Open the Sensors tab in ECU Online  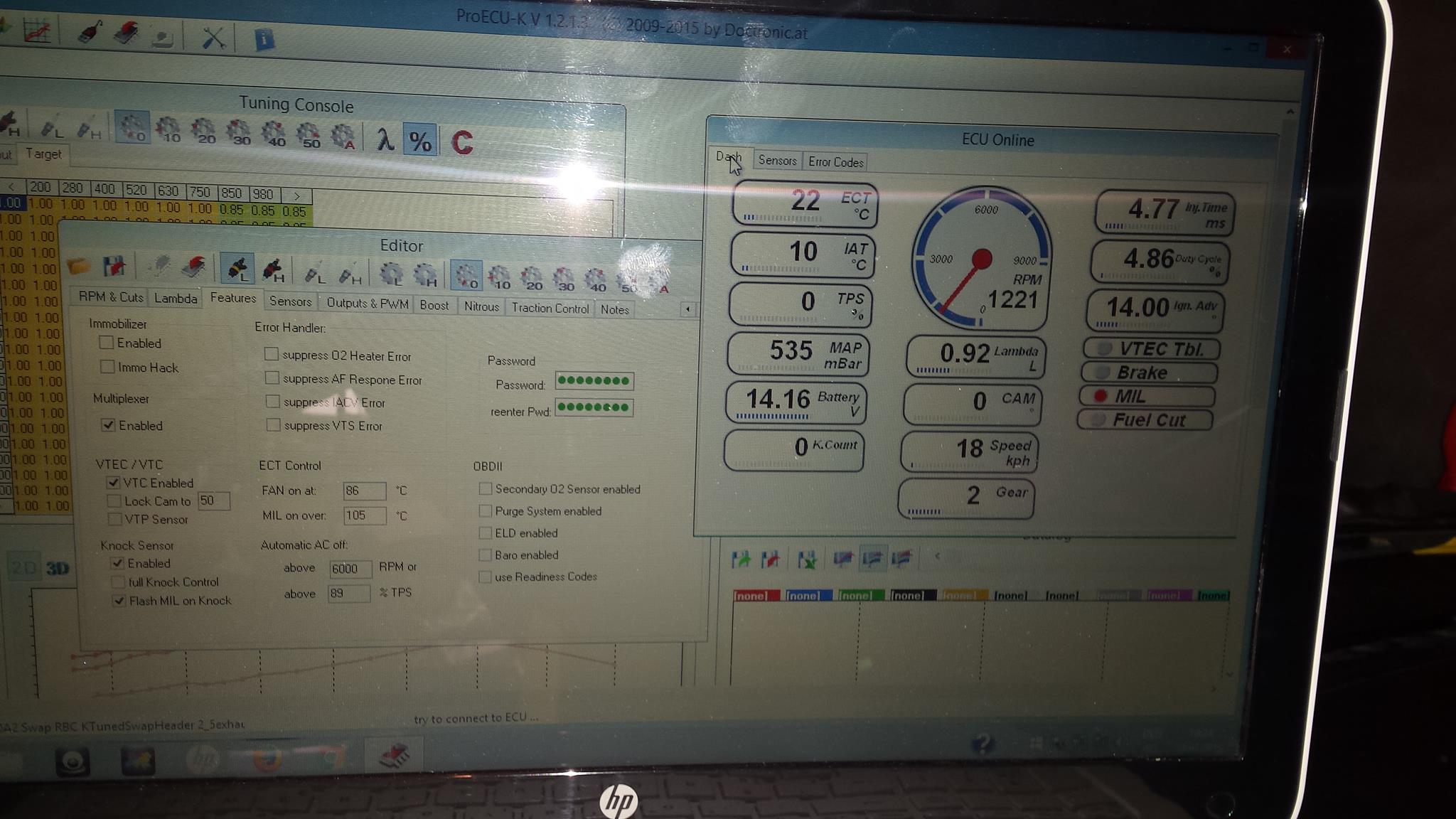click(x=777, y=161)
